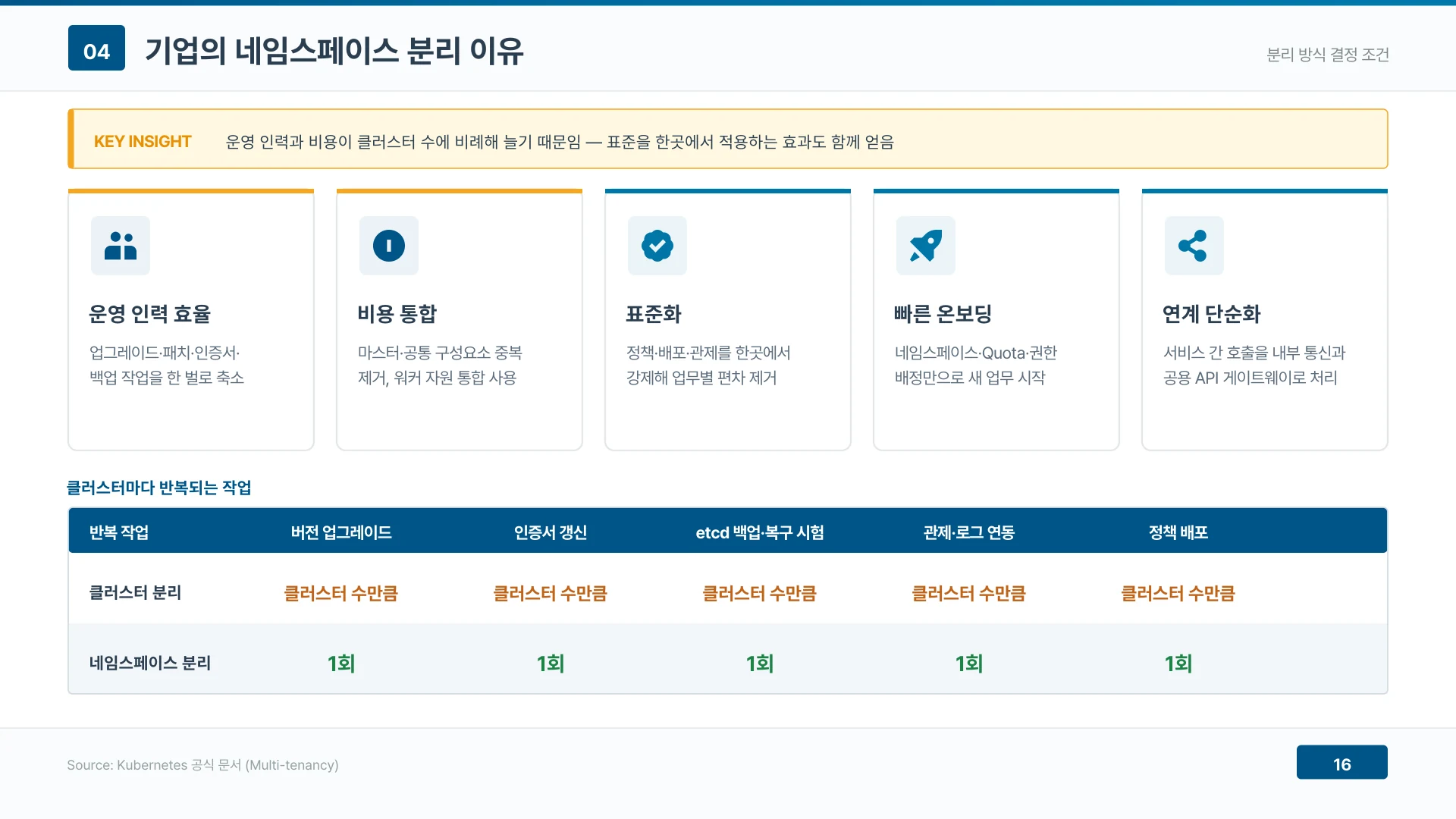Click the 정책 배포 column header
The width and height of the screenshot is (1456, 819).
pos(1178,532)
